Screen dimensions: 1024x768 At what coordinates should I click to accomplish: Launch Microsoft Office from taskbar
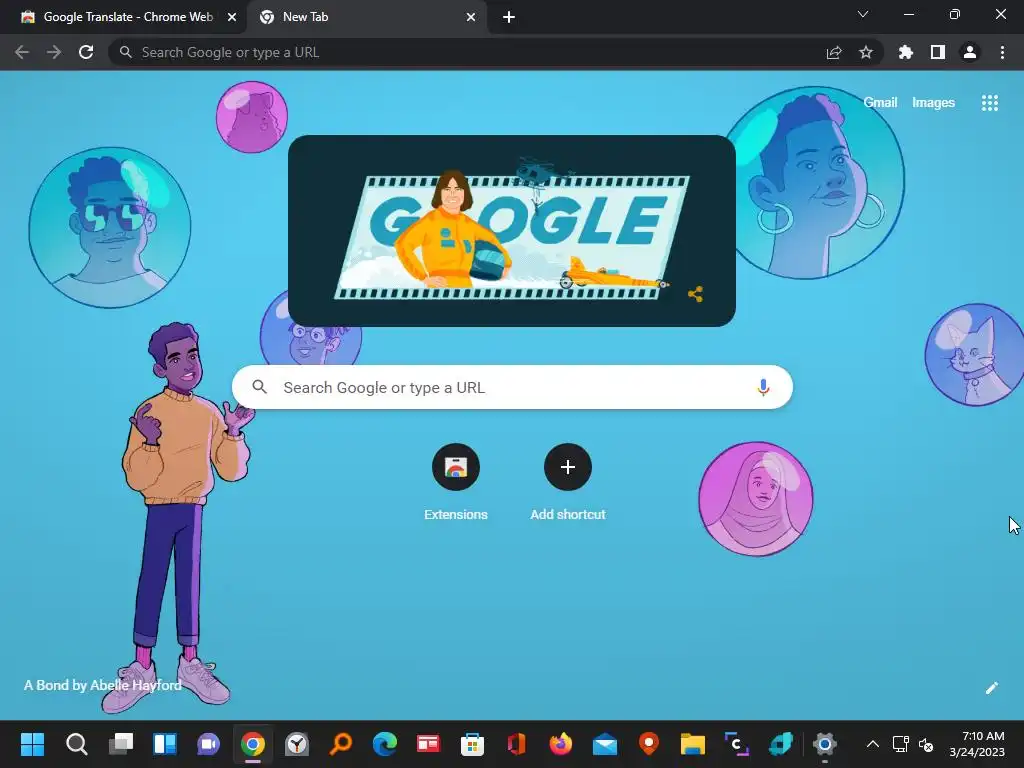517,744
